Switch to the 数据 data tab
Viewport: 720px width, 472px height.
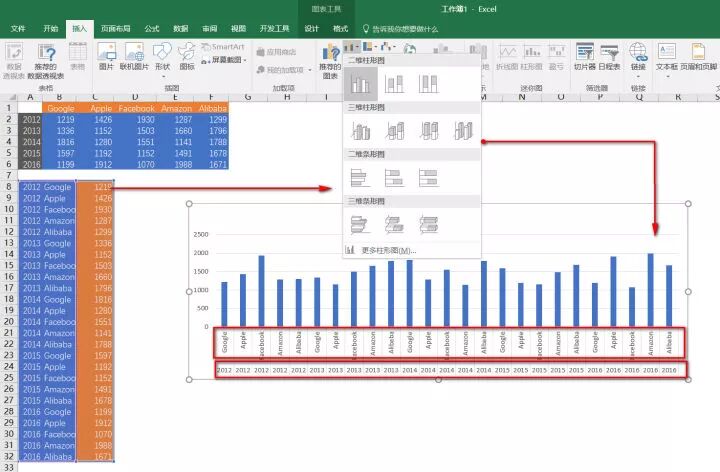click(x=180, y=28)
